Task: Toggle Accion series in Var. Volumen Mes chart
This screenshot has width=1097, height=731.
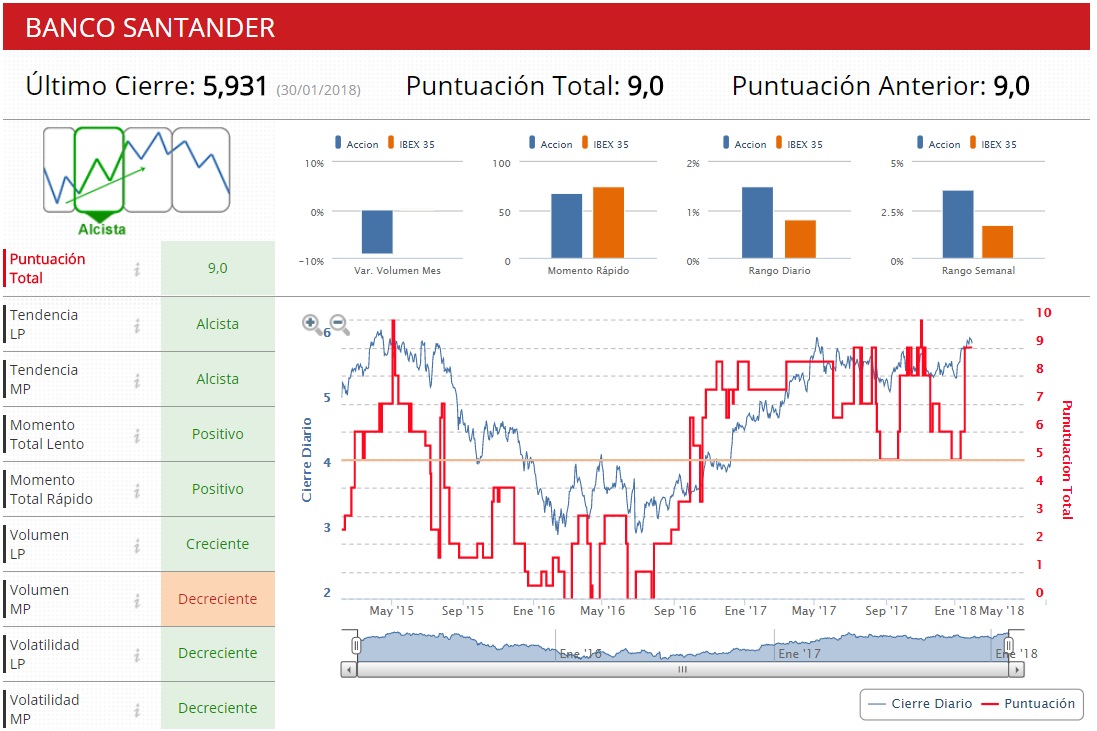Action: (356, 143)
